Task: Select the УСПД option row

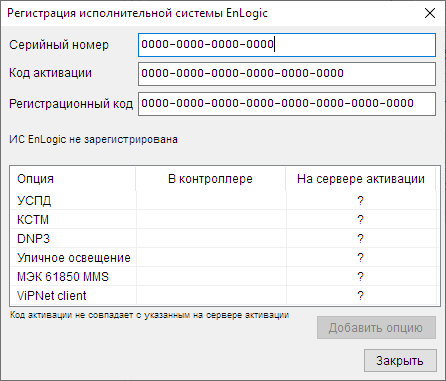Action: [224, 201]
